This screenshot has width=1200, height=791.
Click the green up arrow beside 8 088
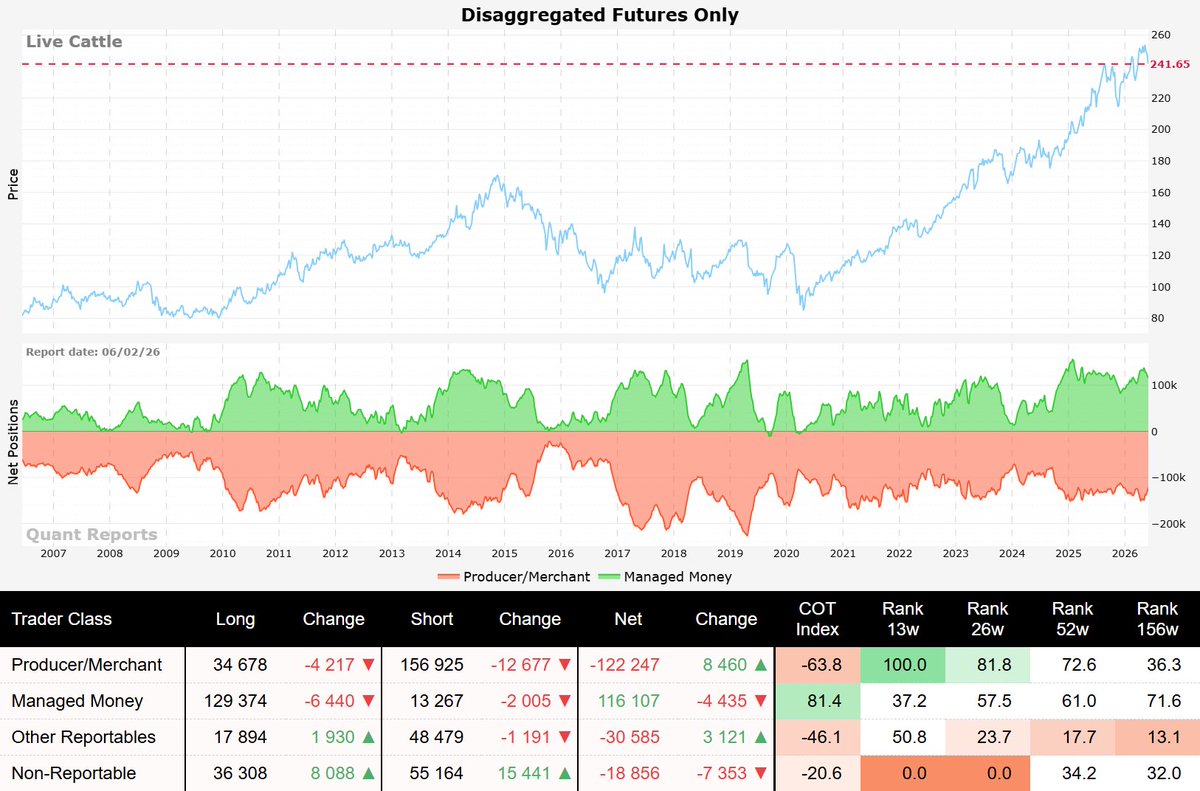click(370, 773)
